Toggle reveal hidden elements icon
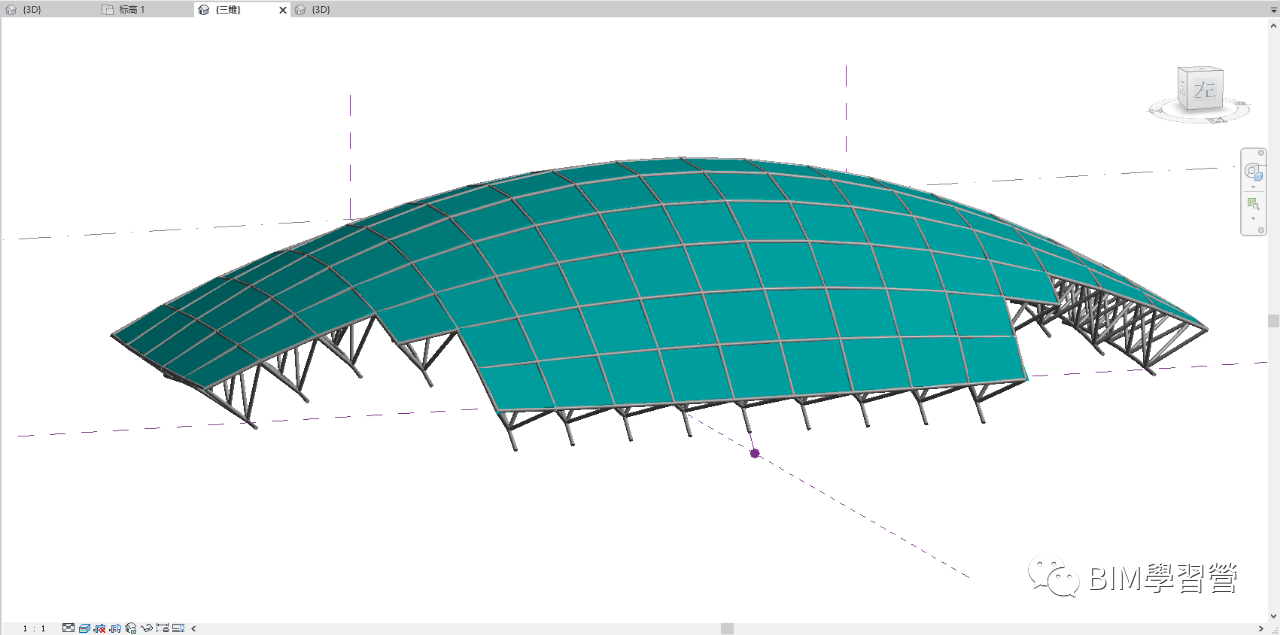1280x635 pixels. 162,628
